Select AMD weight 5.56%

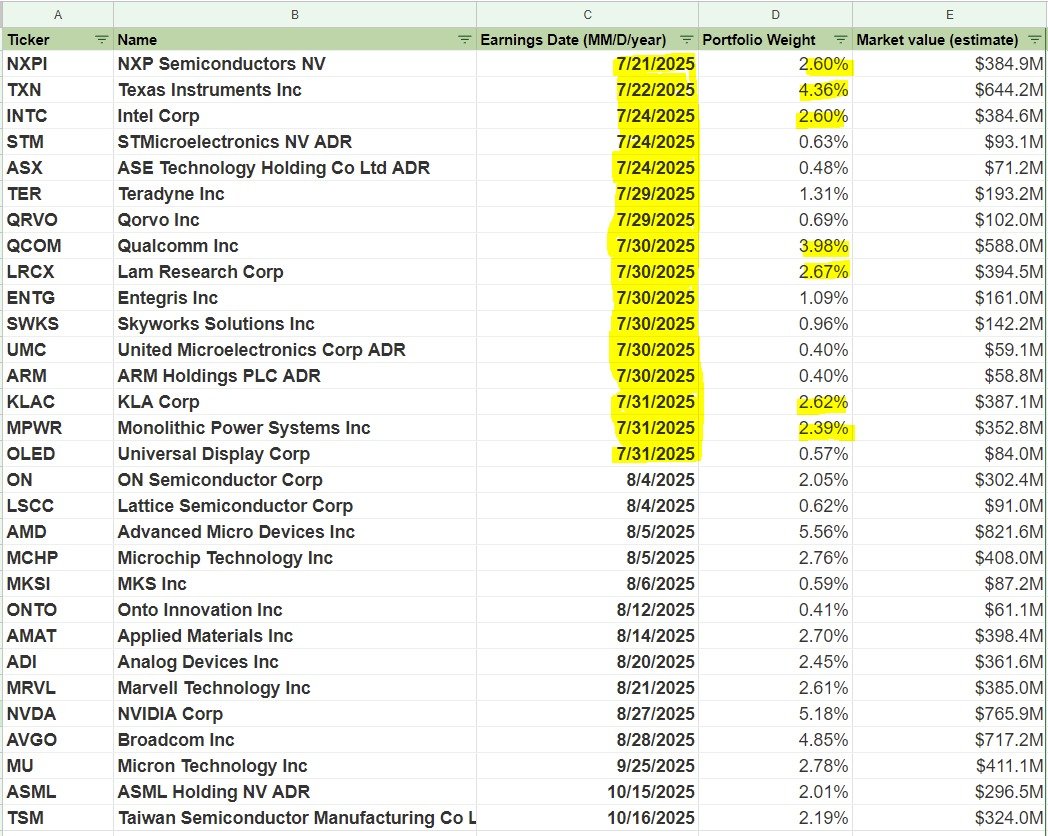(x=775, y=533)
